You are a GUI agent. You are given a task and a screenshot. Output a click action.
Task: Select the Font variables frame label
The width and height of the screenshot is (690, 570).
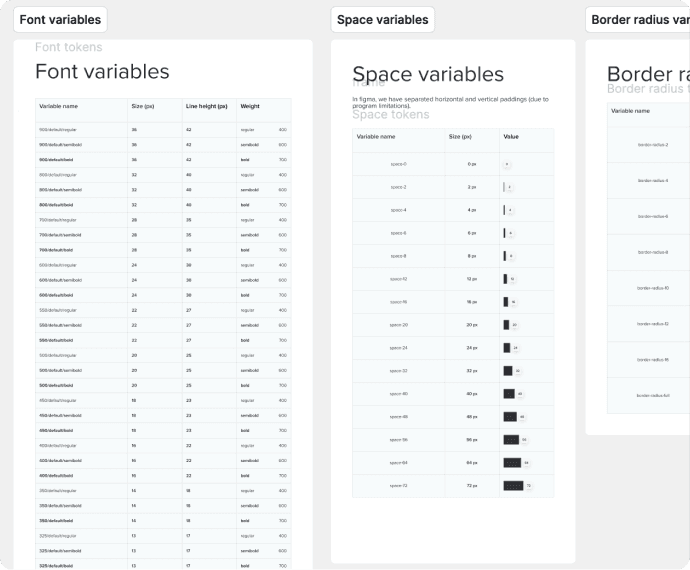coord(60,20)
